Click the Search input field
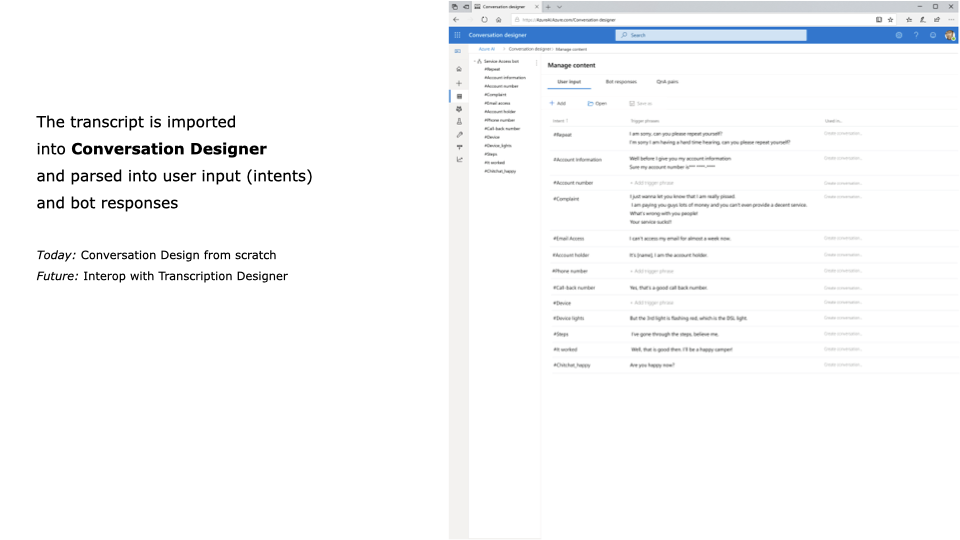960x540 pixels. pyautogui.click(x=711, y=35)
